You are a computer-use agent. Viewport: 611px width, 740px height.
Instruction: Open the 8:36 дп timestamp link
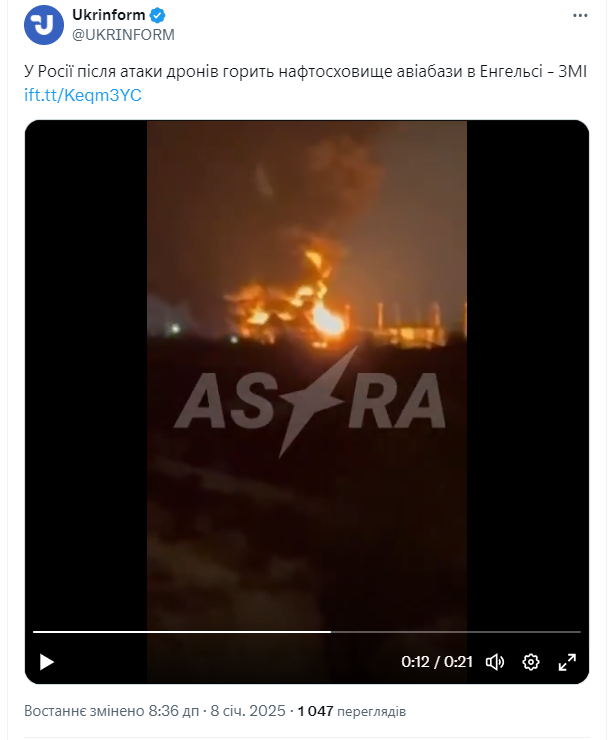tap(174, 711)
